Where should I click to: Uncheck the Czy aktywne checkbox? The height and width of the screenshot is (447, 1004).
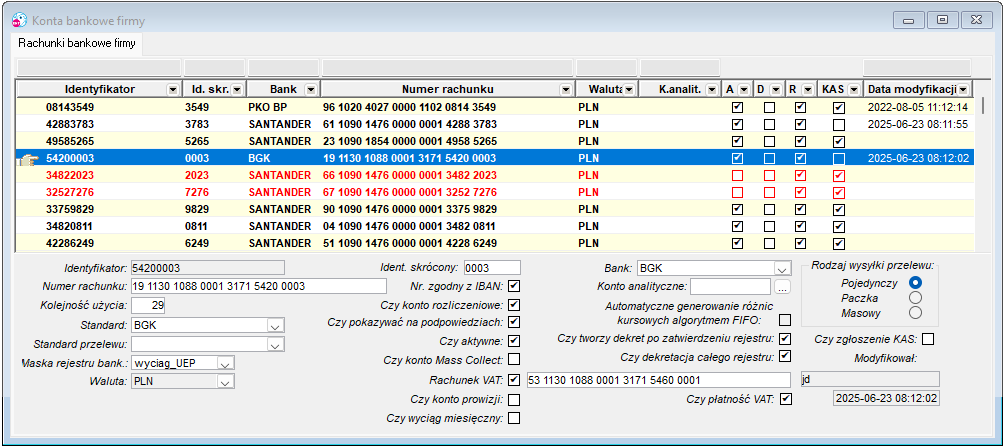pos(514,341)
